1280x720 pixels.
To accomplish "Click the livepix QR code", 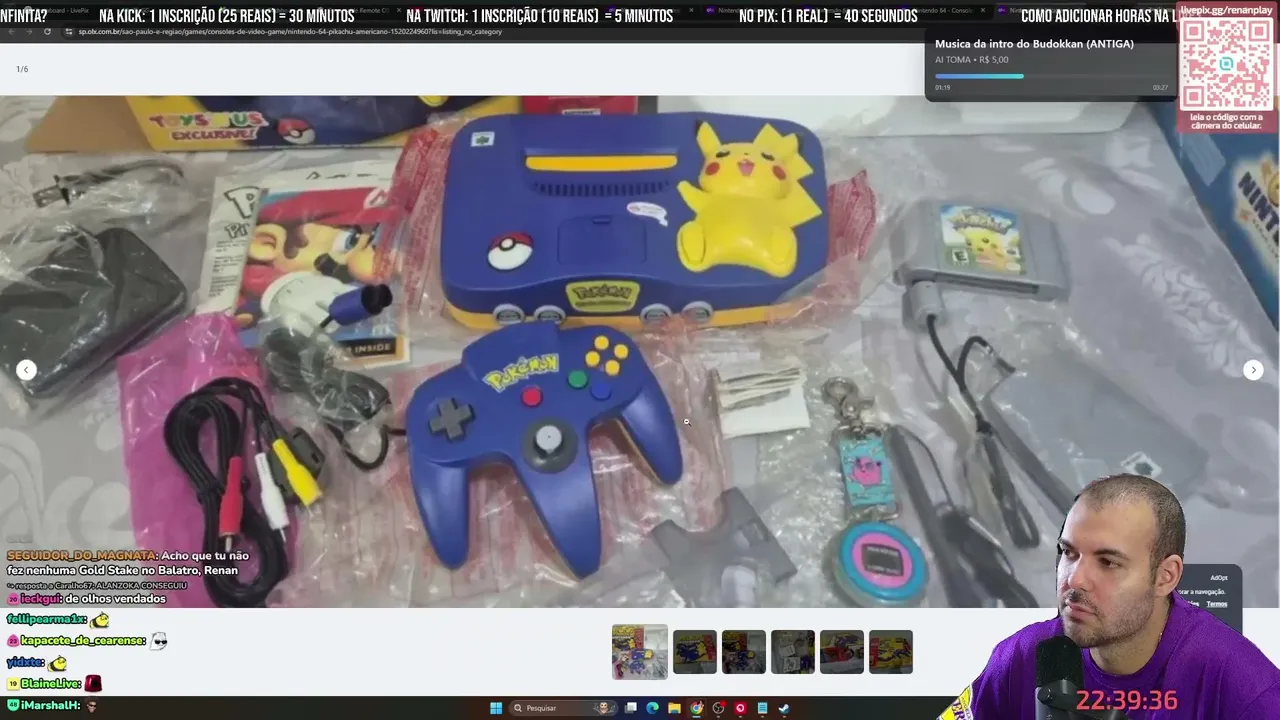I will click(x=1226, y=64).
